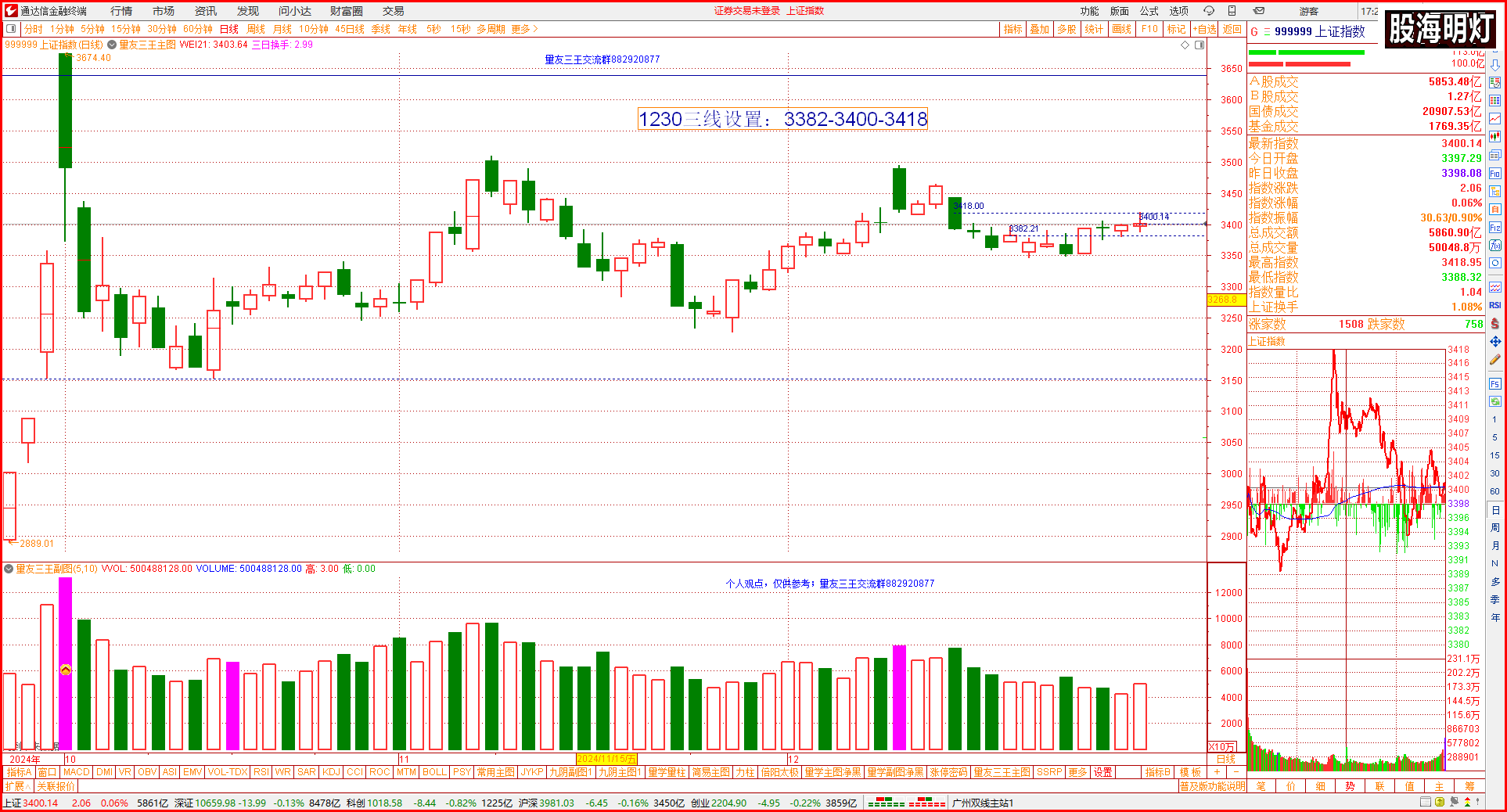The width and height of the screenshot is (1507, 812).
Task: Click the line trend chart icon in sidebar
Action: tap(1494, 118)
